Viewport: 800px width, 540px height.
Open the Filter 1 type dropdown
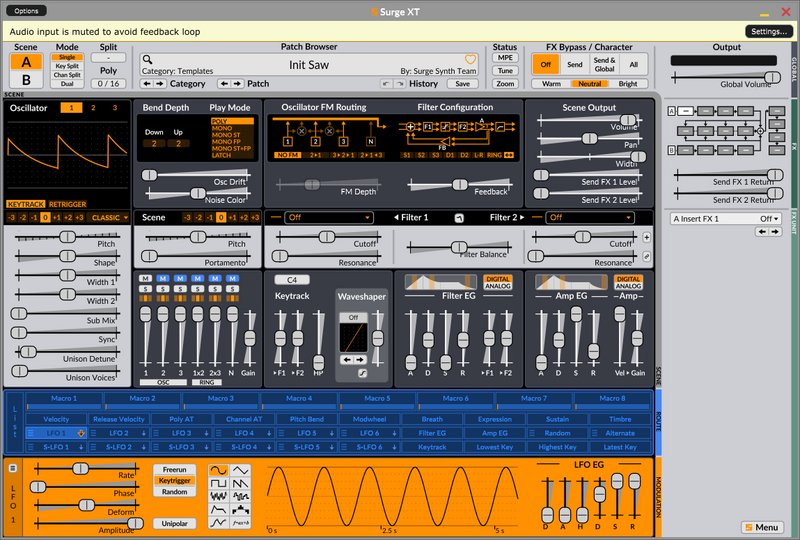329,217
